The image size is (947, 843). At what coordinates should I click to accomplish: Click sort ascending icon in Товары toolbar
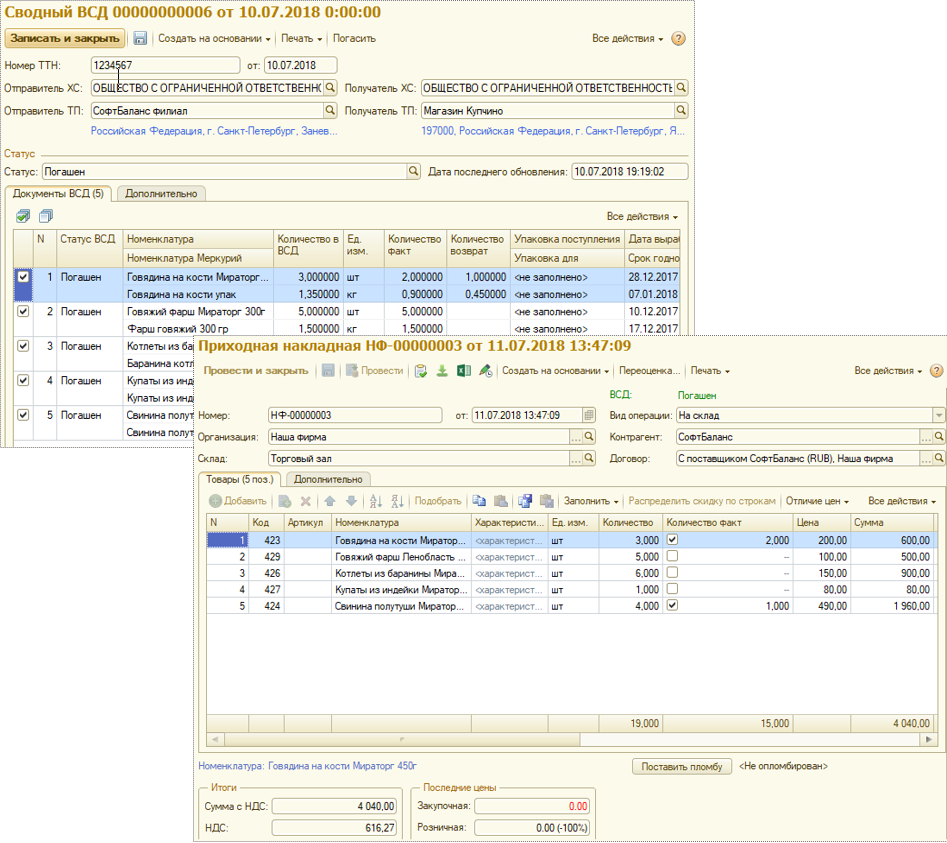point(376,501)
